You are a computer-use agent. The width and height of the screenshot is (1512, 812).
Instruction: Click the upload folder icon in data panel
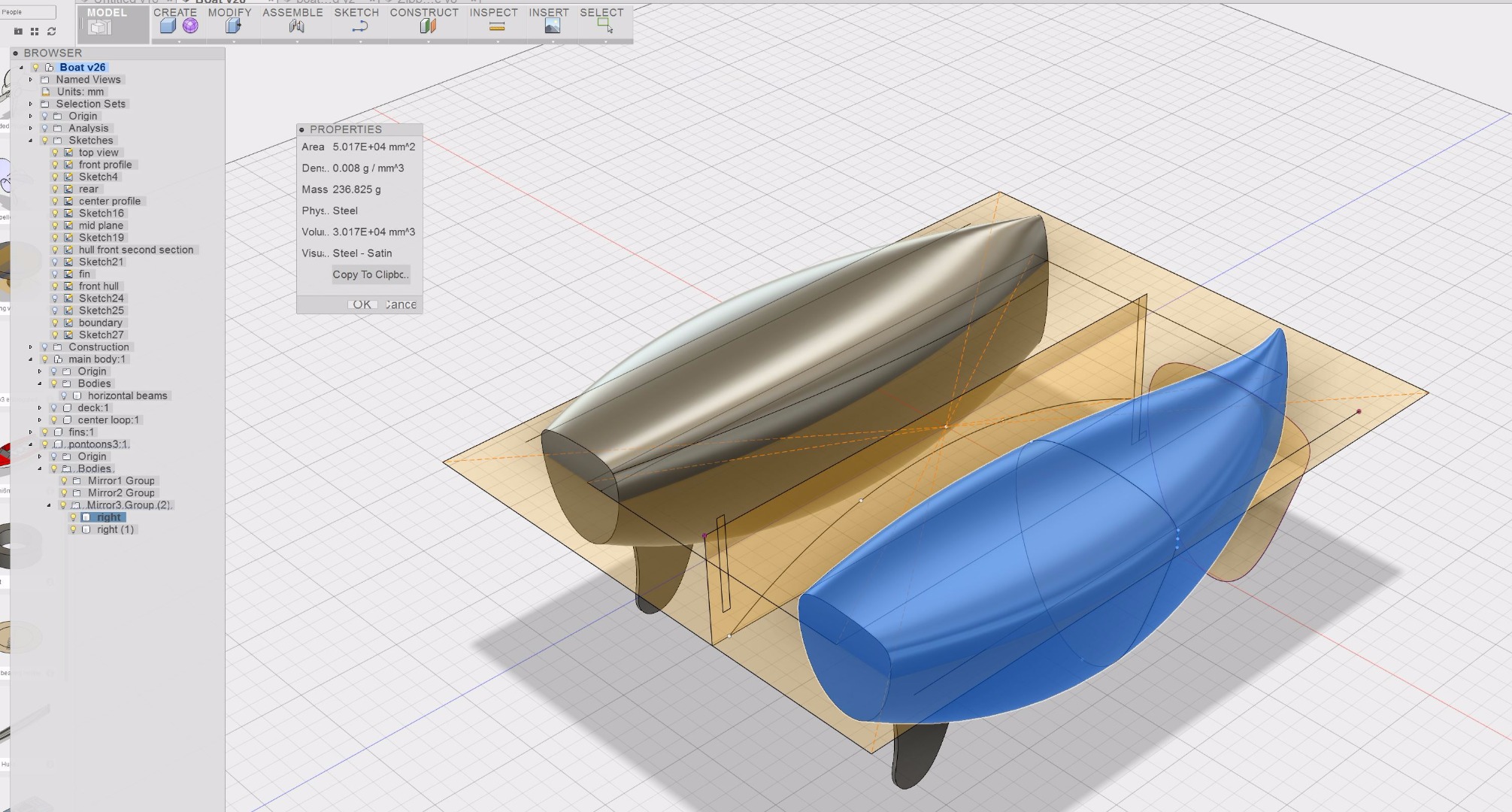[x=18, y=32]
